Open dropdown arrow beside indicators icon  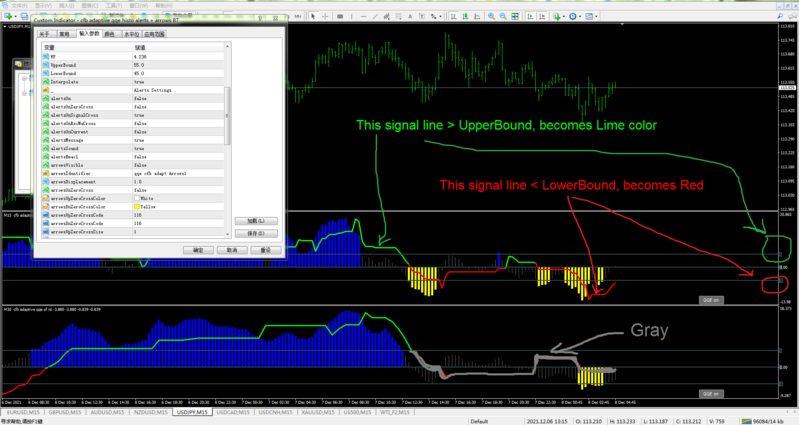(x=564, y=16)
